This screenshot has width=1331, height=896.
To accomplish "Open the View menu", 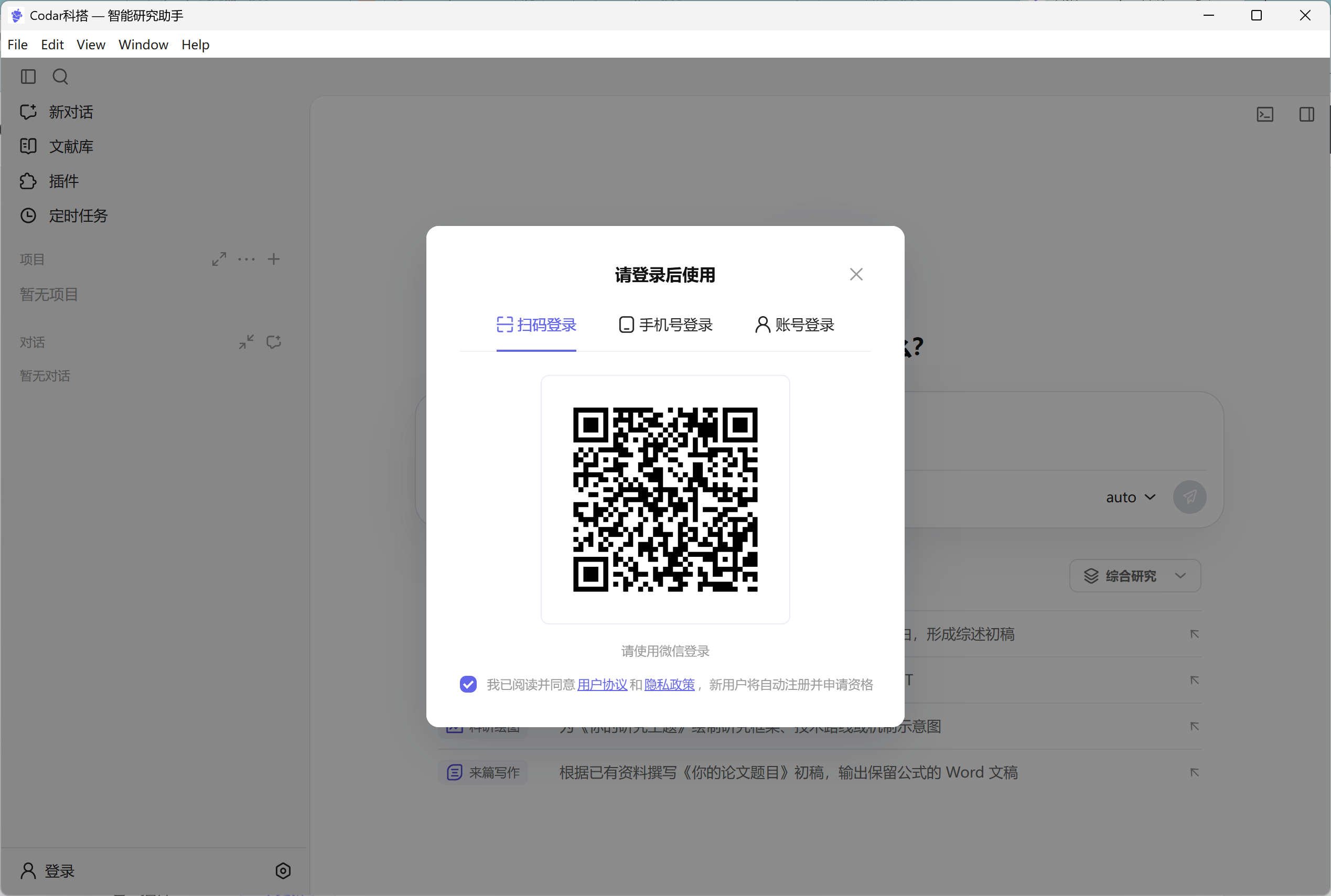I will [91, 45].
